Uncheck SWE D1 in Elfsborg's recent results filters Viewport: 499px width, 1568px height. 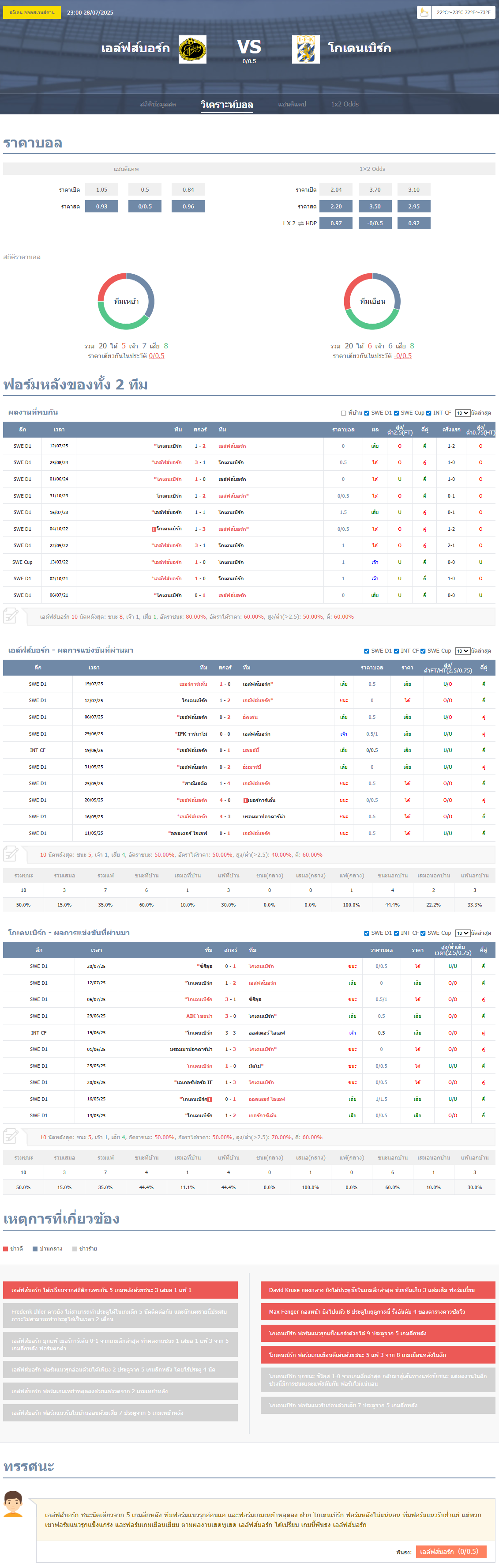pos(366,651)
